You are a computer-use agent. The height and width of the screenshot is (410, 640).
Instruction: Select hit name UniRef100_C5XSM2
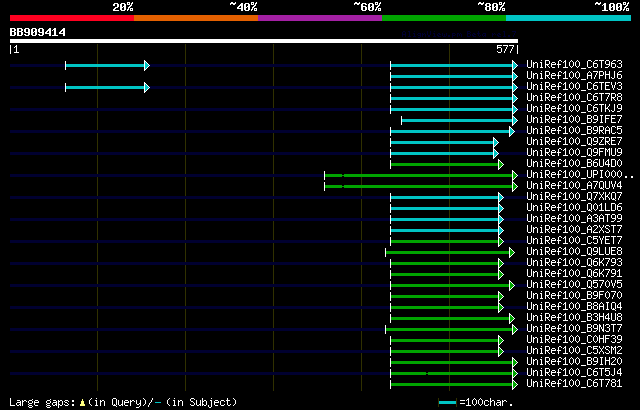pyautogui.click(x=574, y=351)
